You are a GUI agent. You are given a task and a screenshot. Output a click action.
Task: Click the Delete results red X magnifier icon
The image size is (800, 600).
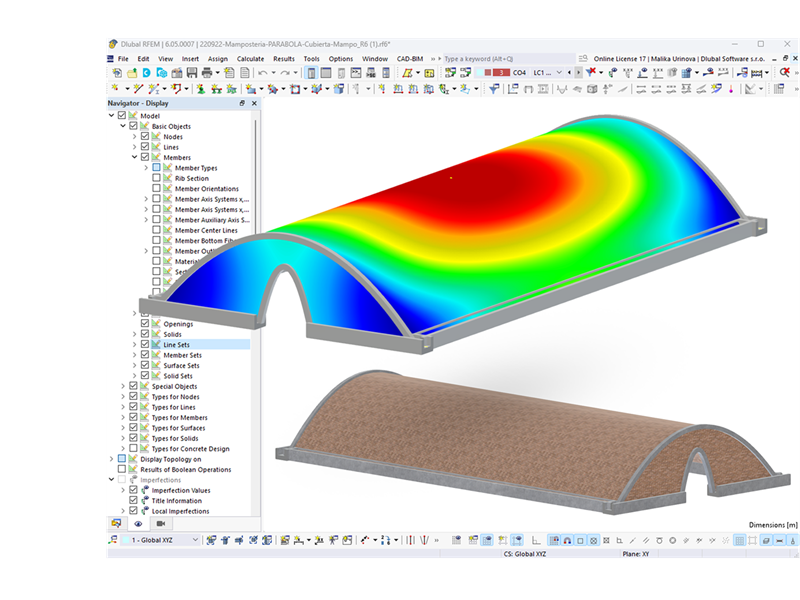(x=785, y=73)
